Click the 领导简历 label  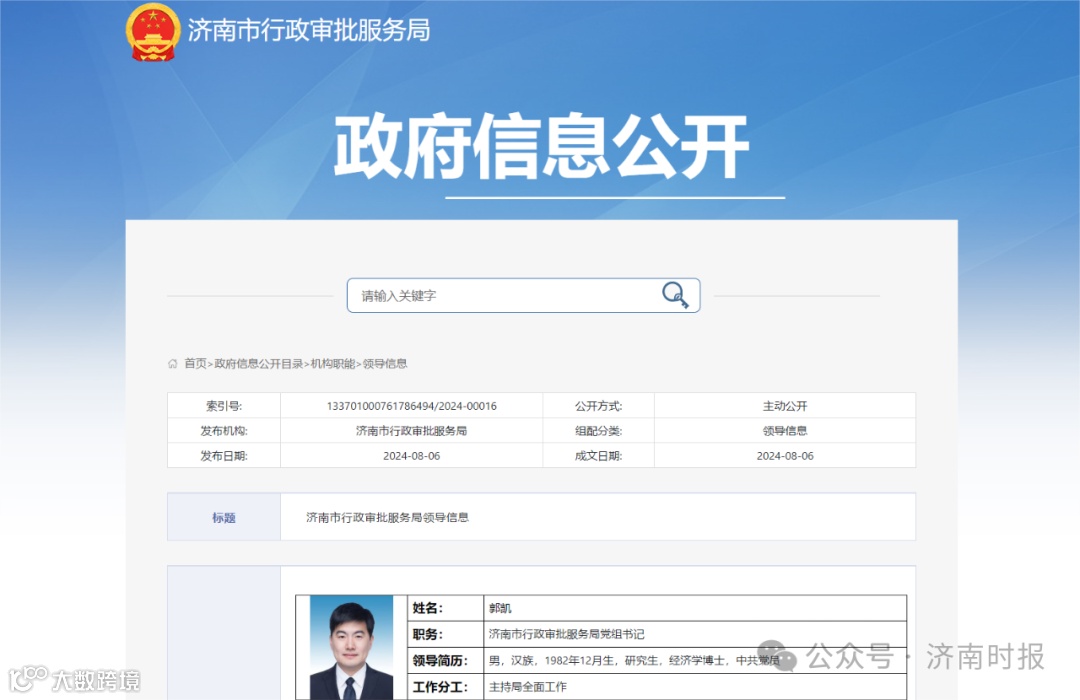pyautogui.click(x=440, y=660)
